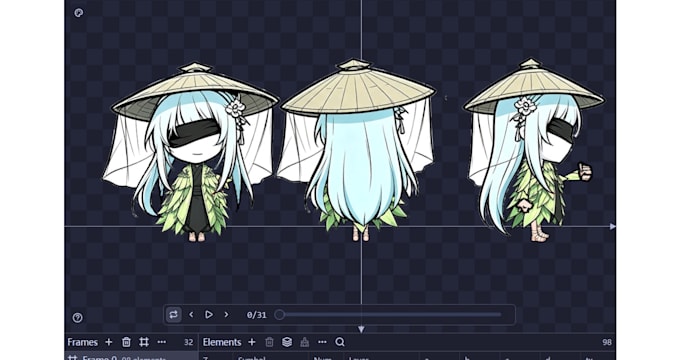680x360 pixels.
Task: Click the frame count 32
Action: coord(188,342)
